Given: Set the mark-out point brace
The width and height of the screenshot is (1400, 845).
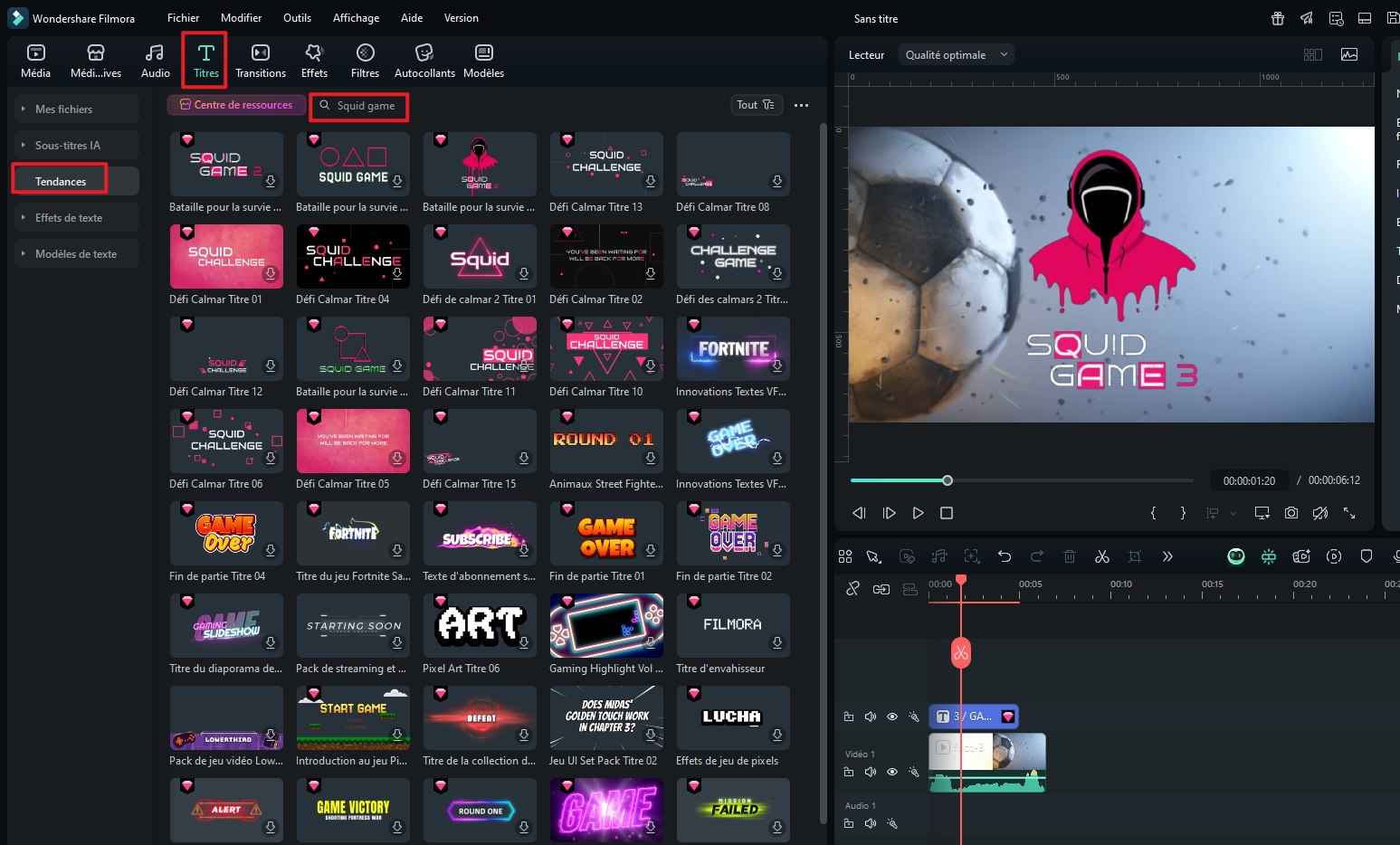Looking at the screenshot, I should [1183, 513].
